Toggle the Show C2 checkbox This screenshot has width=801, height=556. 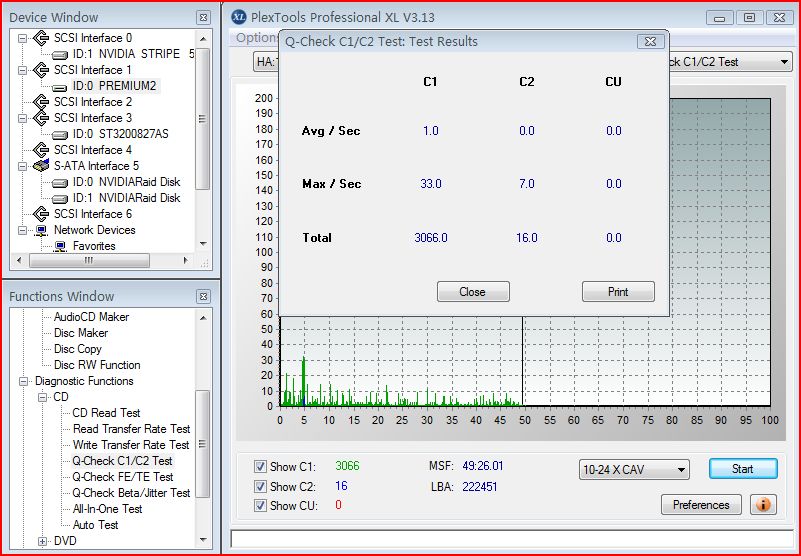pos(260,486)
